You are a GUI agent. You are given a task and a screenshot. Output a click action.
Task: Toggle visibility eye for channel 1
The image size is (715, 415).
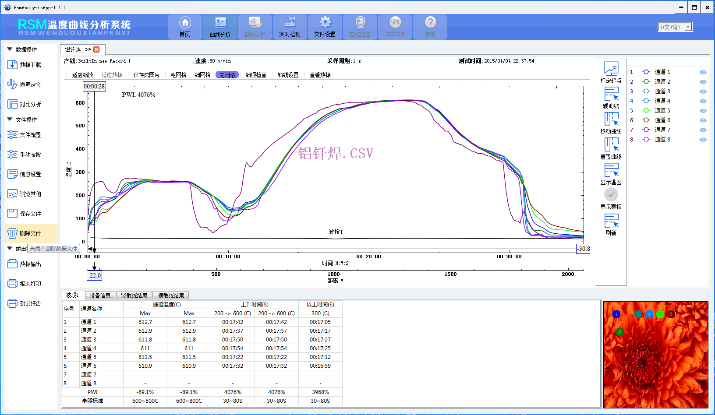pos(703,72)
